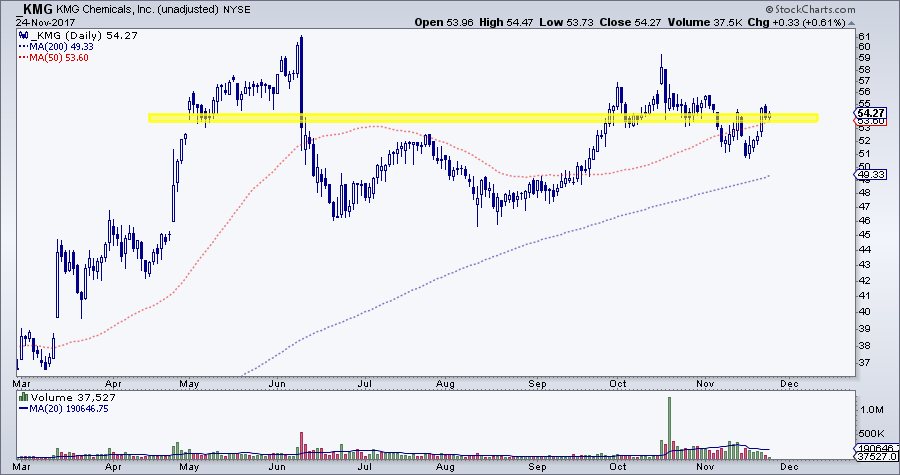The image size is (900, 475).
Task: Click the MA(20) volume average legend marker
Action: click(x=24, y=409)
